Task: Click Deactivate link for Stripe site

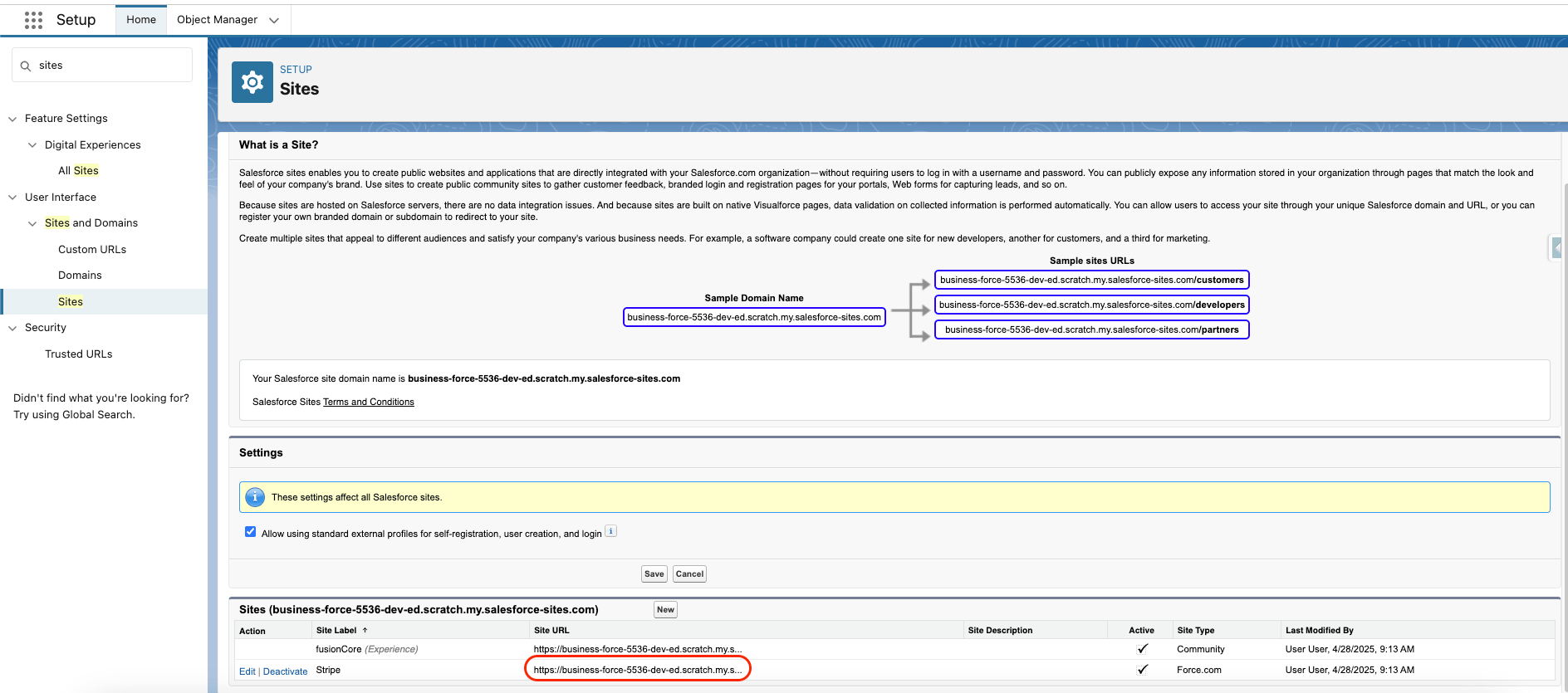Action: [x=285, y=671]
